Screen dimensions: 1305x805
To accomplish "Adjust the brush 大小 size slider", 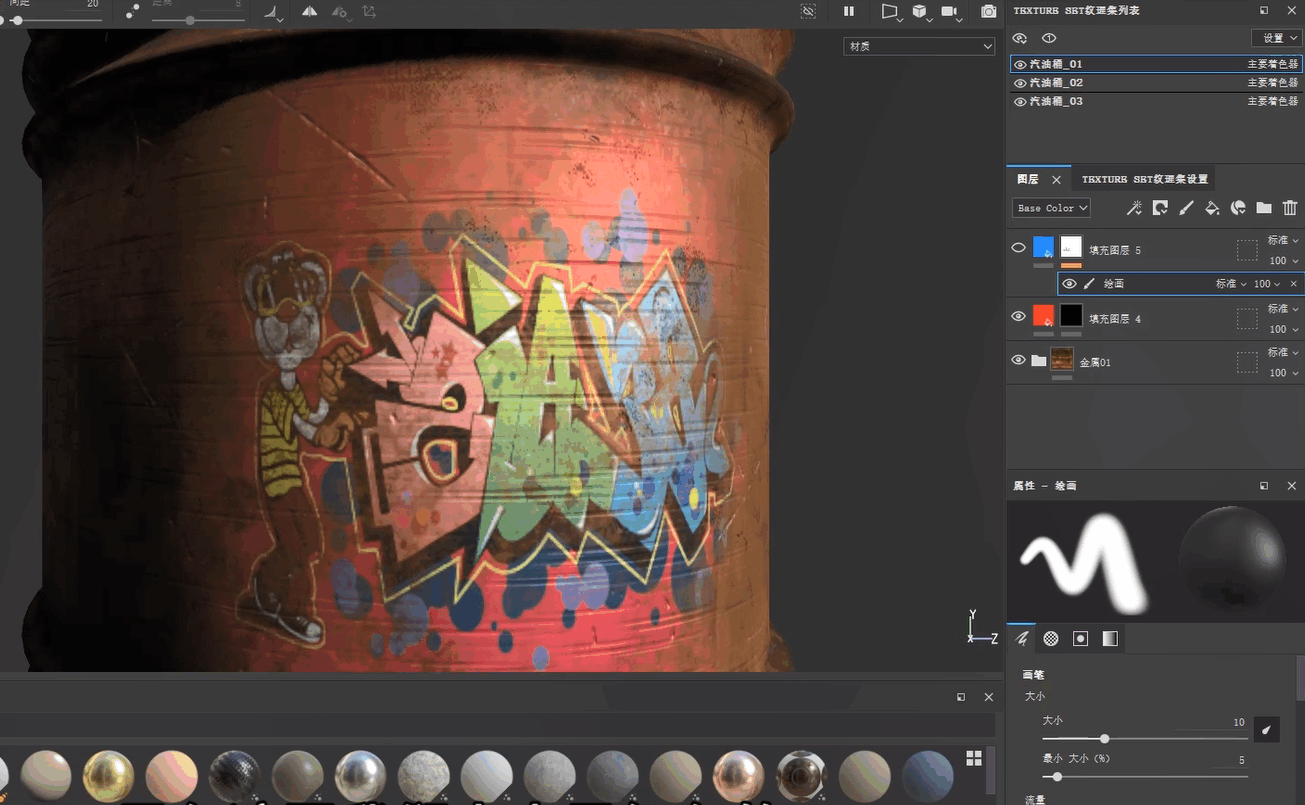I will pos(1144,739).
